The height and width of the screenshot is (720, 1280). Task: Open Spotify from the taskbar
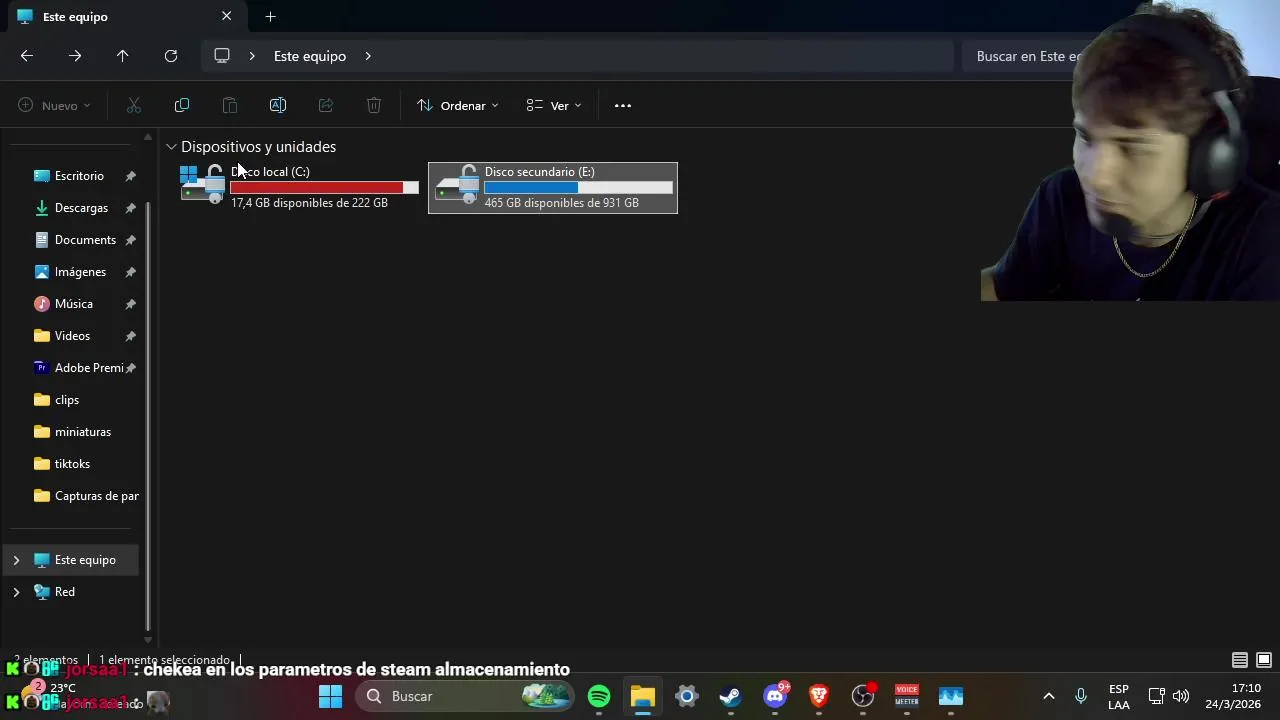(x=599, y=696)
